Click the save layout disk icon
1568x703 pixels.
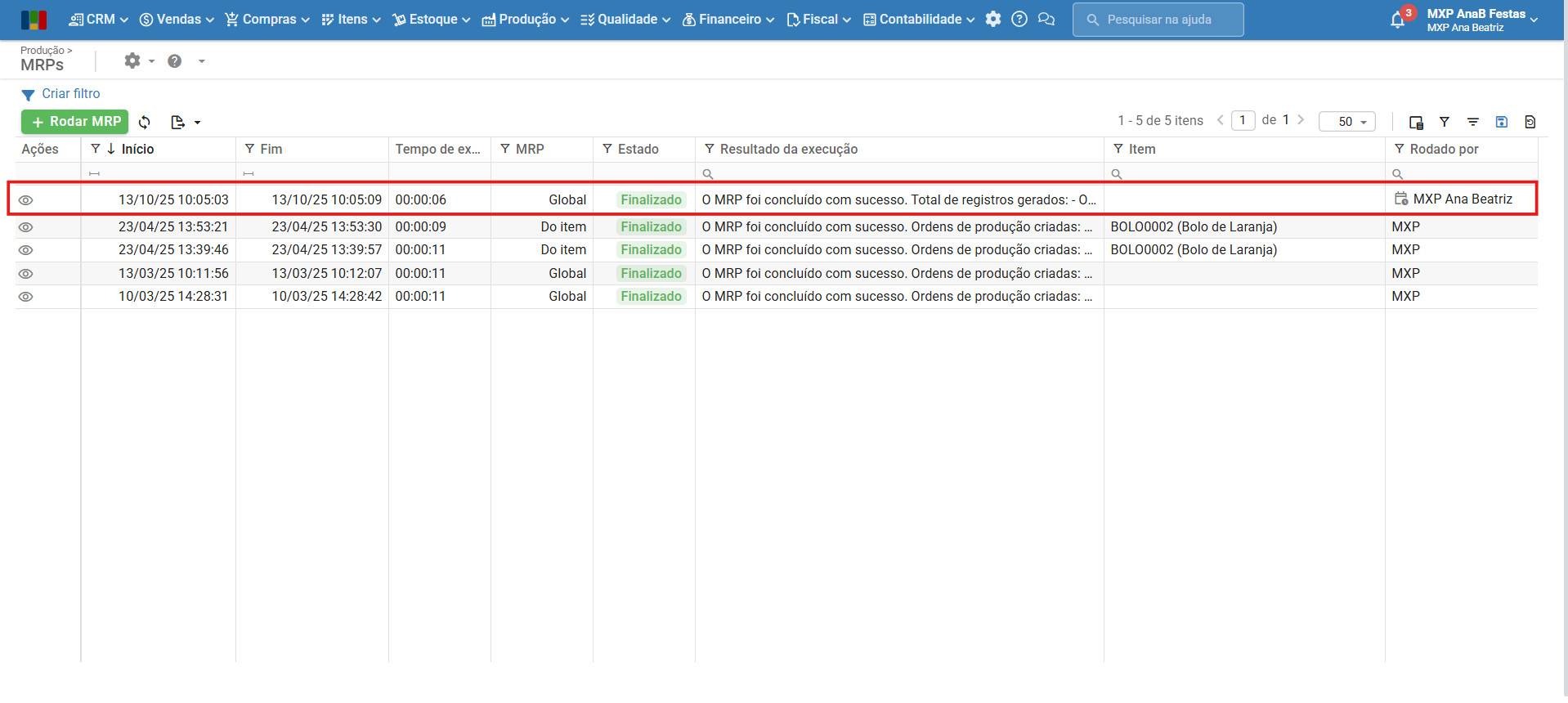tap(1501, 122)
